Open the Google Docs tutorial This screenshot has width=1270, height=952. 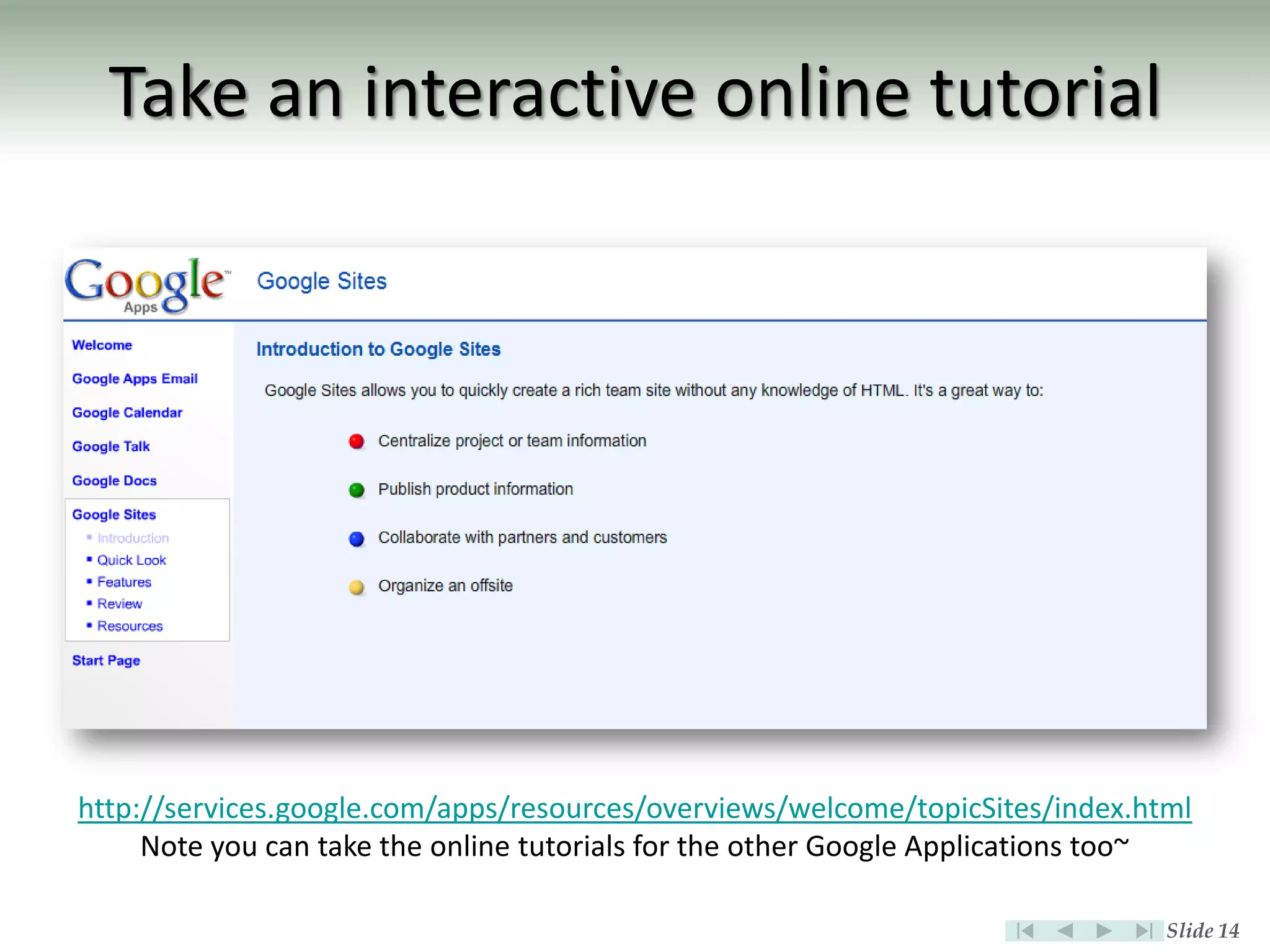click(114, 480)
